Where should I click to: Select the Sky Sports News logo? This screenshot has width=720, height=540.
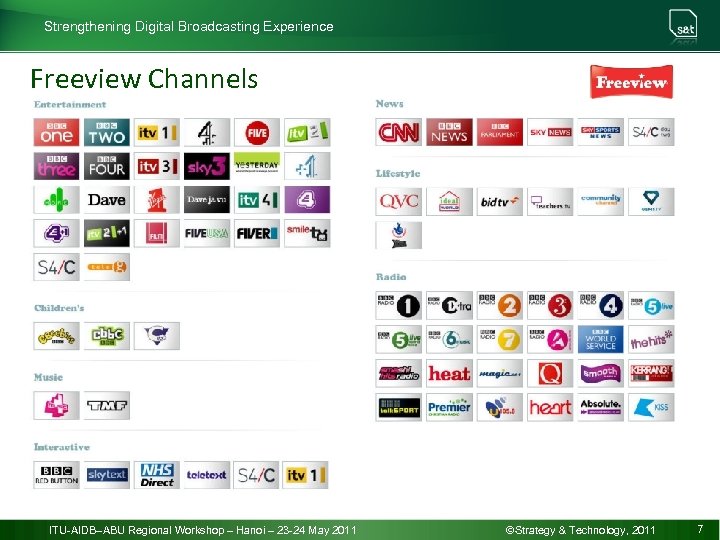click(601, 132)
